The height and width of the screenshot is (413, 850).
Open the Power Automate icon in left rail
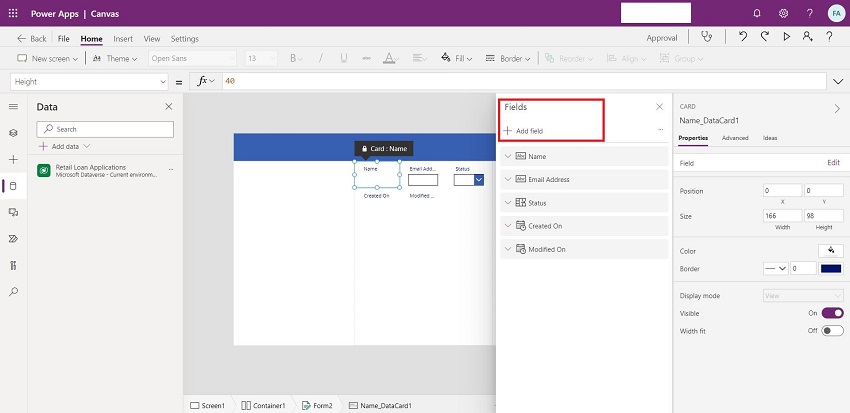[14, 239]
